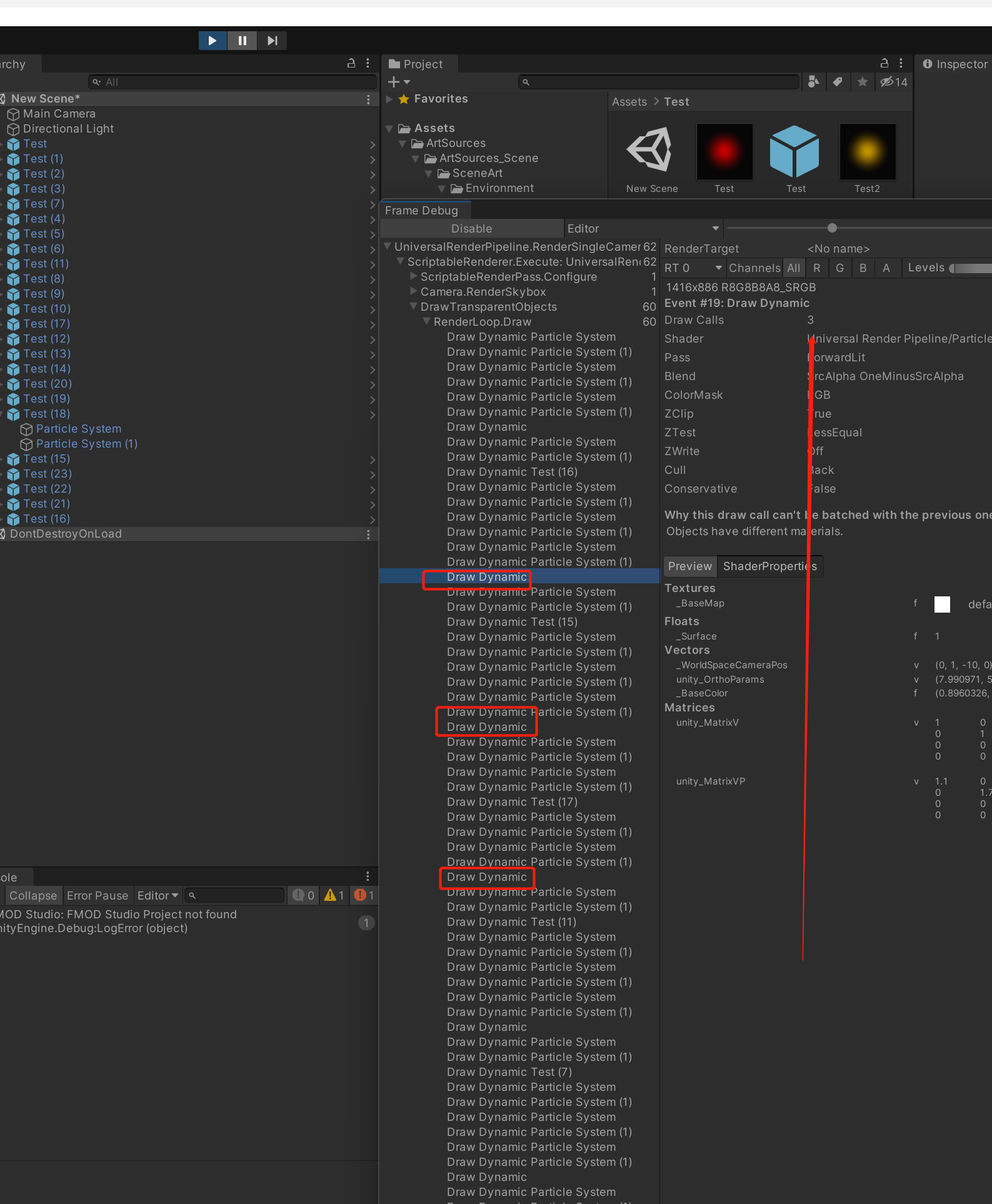The width and height of the screenshot is (992, 1204).
Task: Open the Inspector tab
Action: tap(956, 64)
